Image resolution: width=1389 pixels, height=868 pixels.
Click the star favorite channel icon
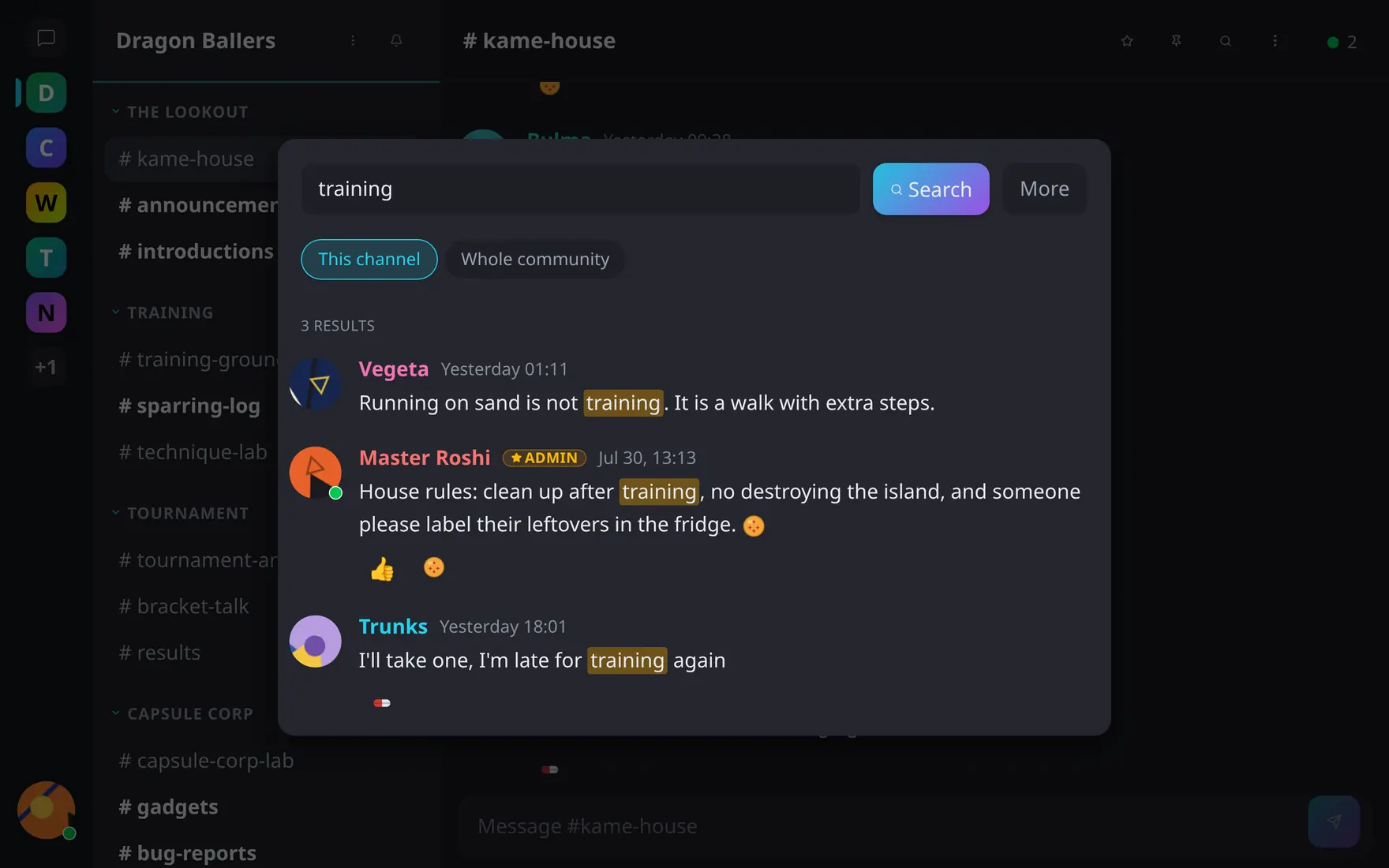1127,41
